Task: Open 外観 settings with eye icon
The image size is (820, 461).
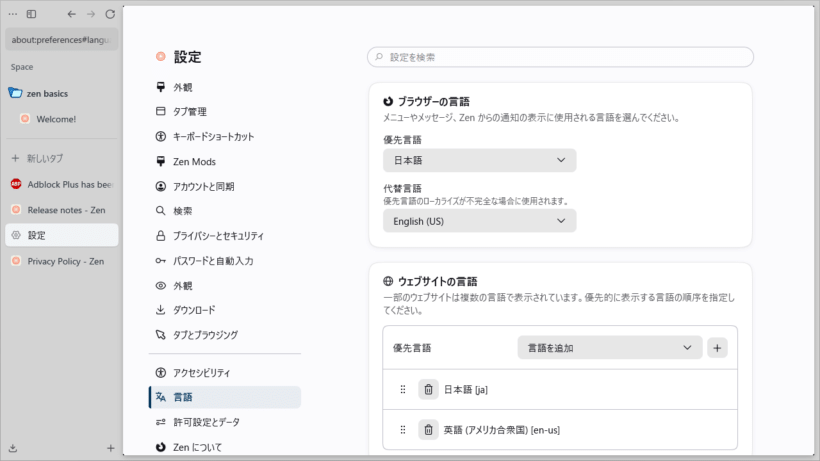Action: click(225, 286)
